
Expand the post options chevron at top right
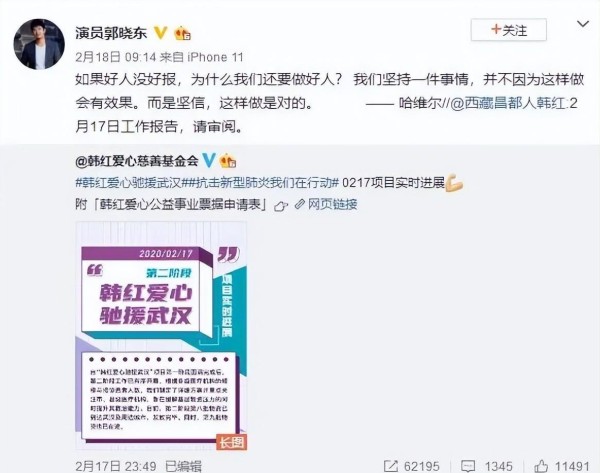[x=583, y=24]
